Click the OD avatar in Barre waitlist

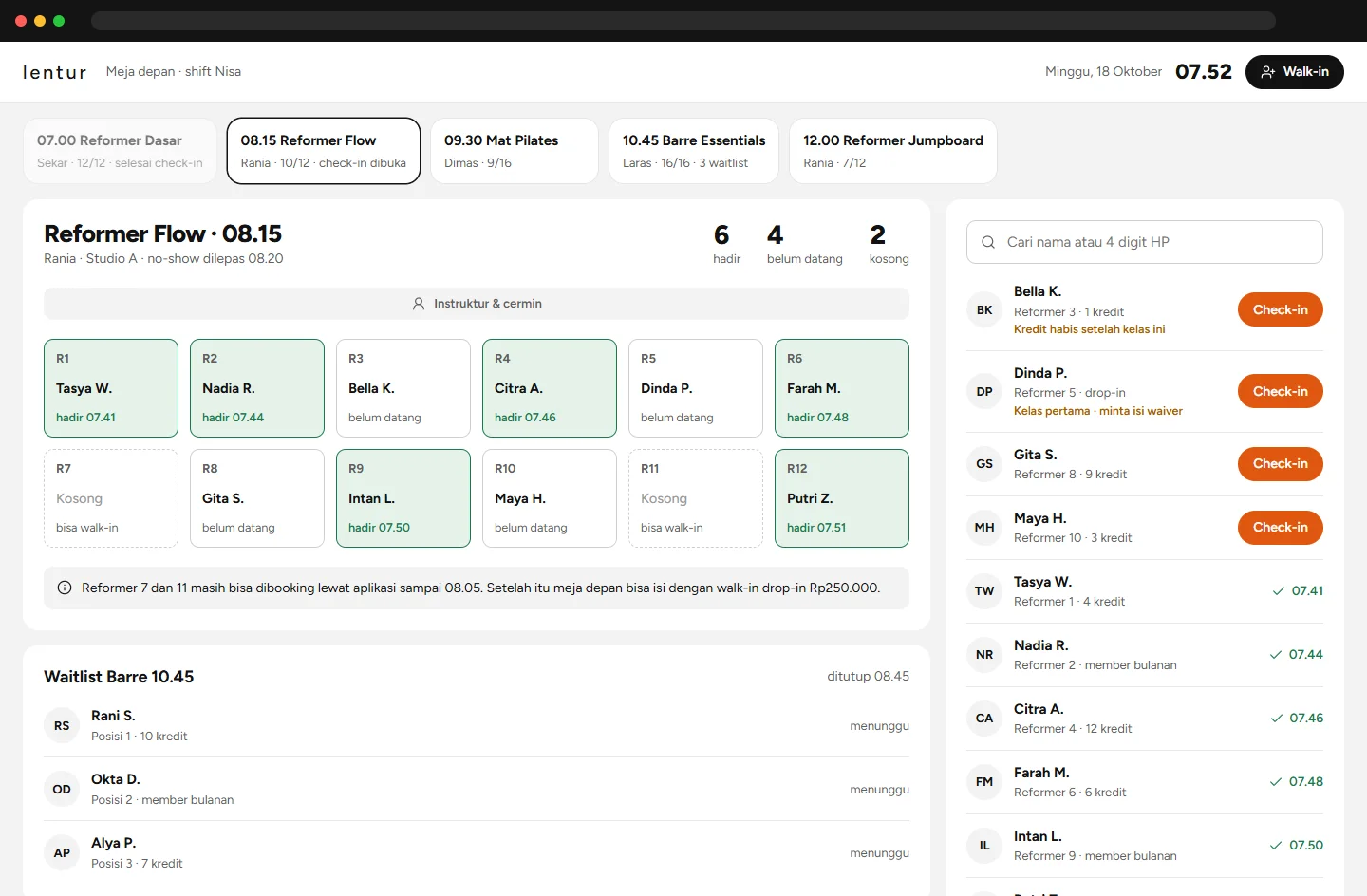pos(62,790)
